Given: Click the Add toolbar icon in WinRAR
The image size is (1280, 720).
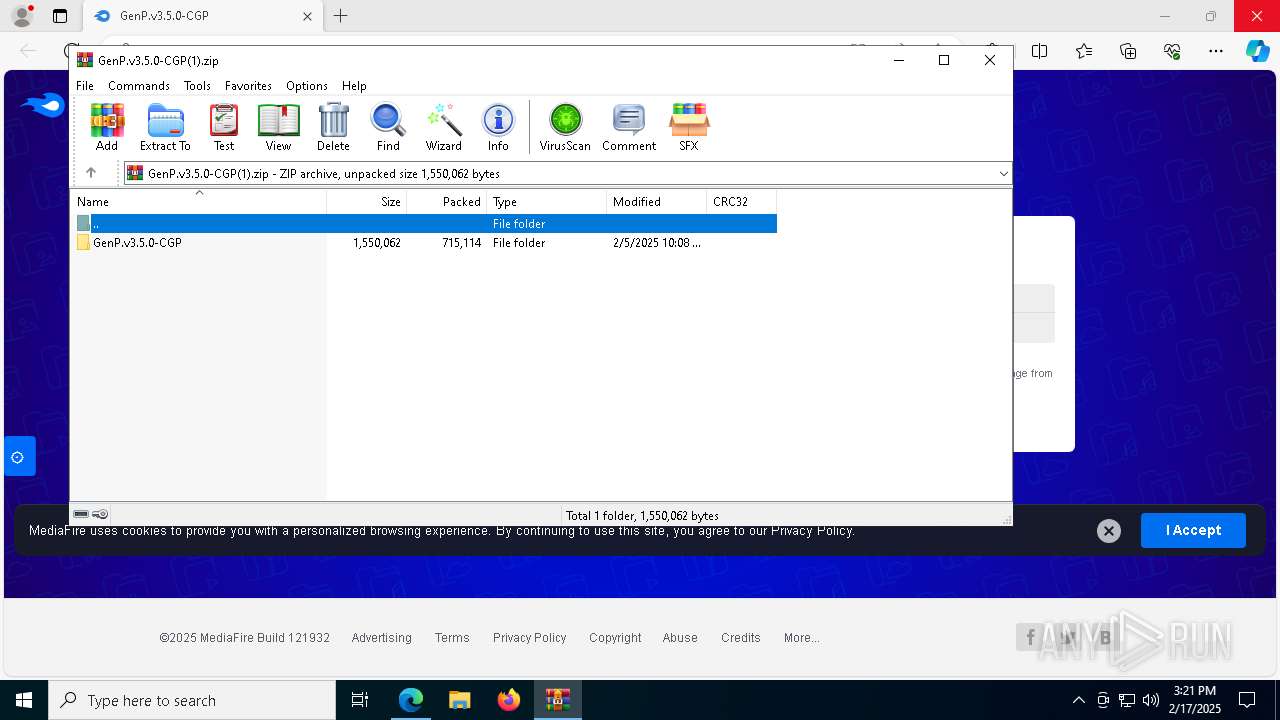Looking at the screenshot, I should [107, 127].
